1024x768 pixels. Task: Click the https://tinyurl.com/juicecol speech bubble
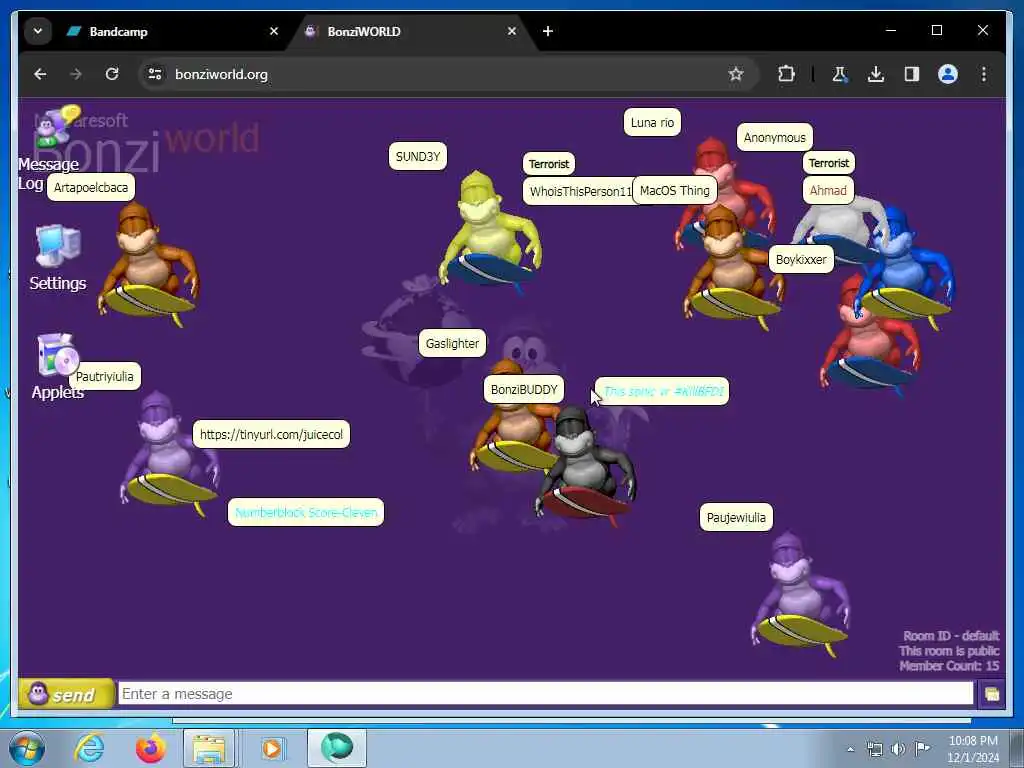click(271, 434)
